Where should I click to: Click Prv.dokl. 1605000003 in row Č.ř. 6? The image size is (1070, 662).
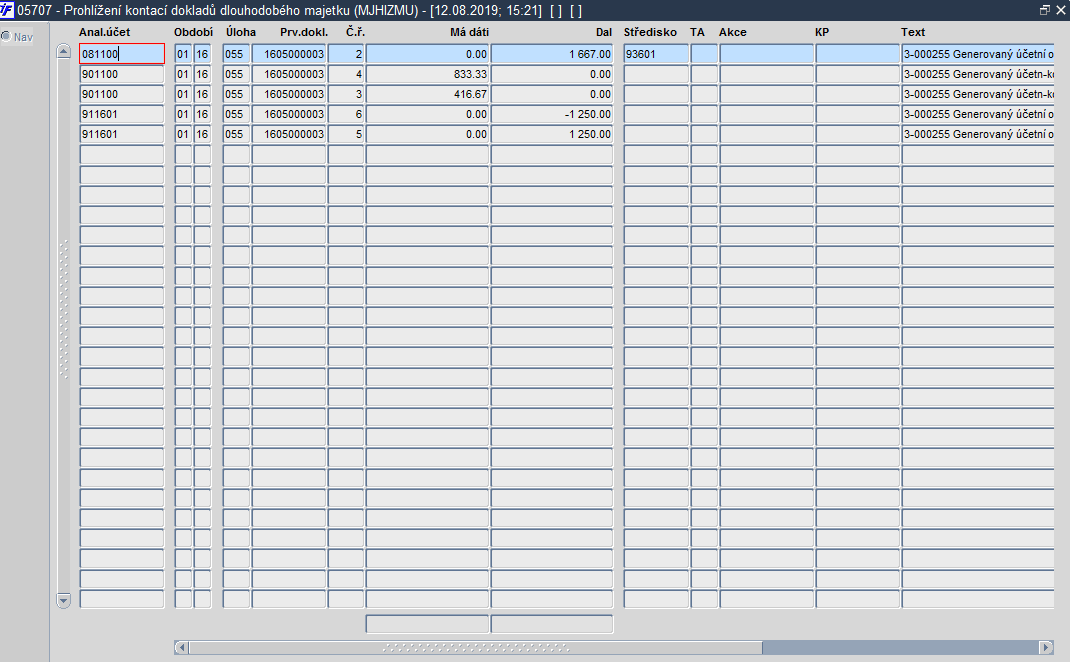click(289, 114)
